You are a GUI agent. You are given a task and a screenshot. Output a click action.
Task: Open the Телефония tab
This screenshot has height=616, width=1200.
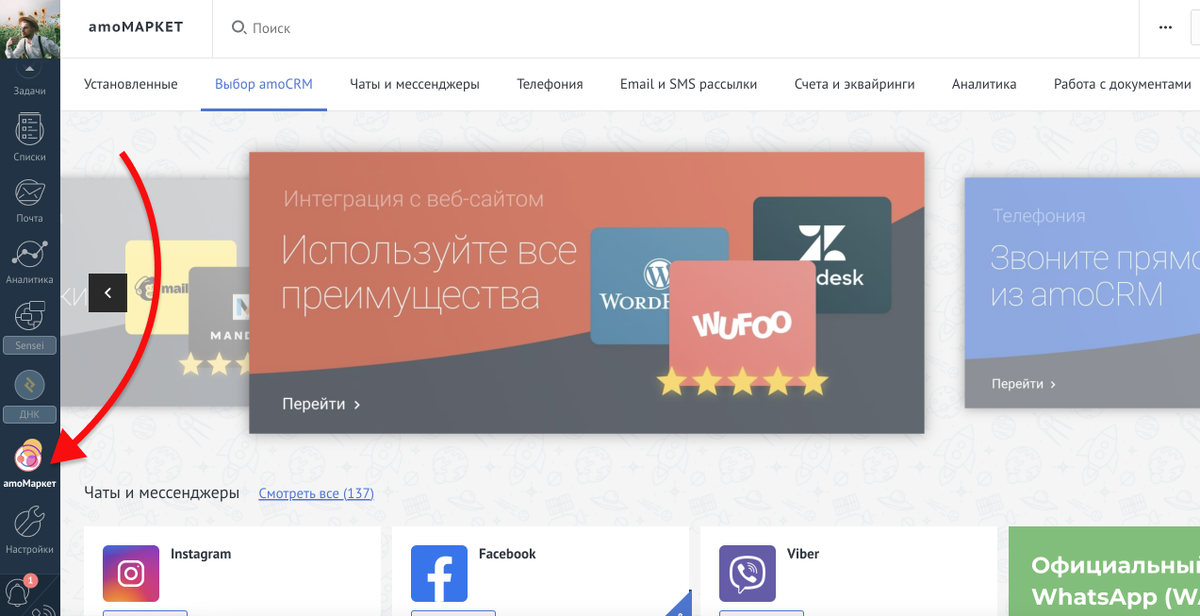click(x=550, y=84)
